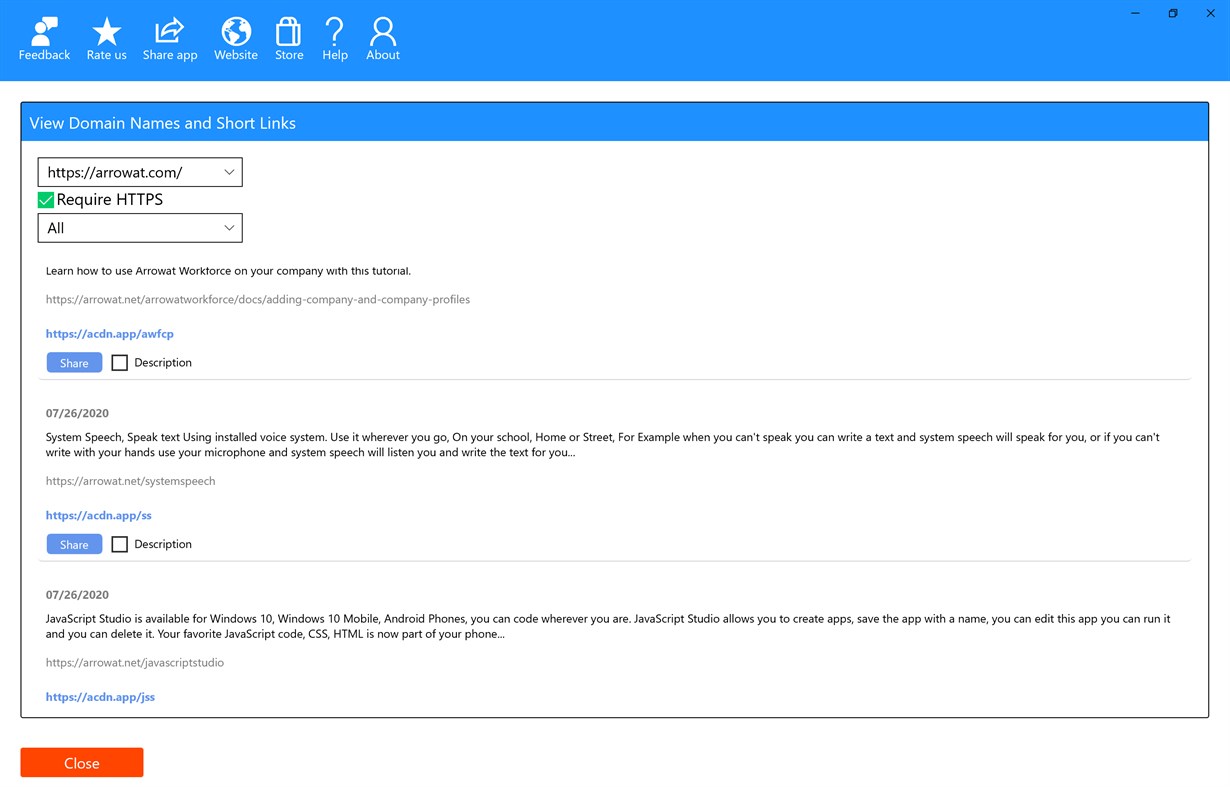Screen dimensions: 1230x787
Task: Restore down the application window
Action: pyautogui.click(x=1173, y=13)
